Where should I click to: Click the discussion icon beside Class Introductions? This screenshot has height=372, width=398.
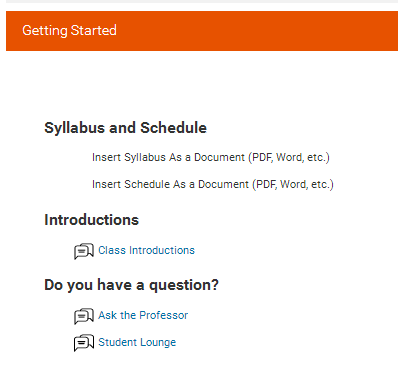84,251
